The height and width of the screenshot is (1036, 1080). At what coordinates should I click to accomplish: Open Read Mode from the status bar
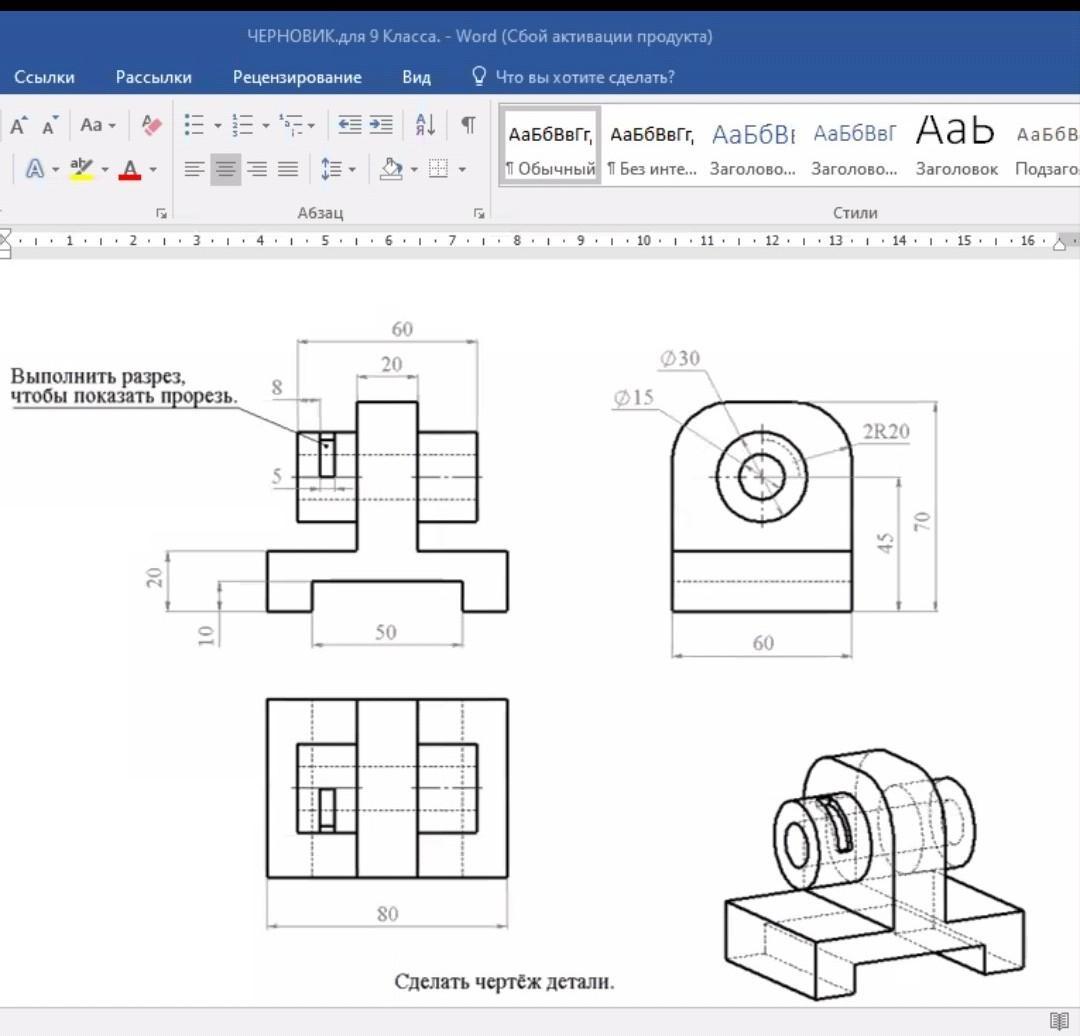pos(1059,1021)
